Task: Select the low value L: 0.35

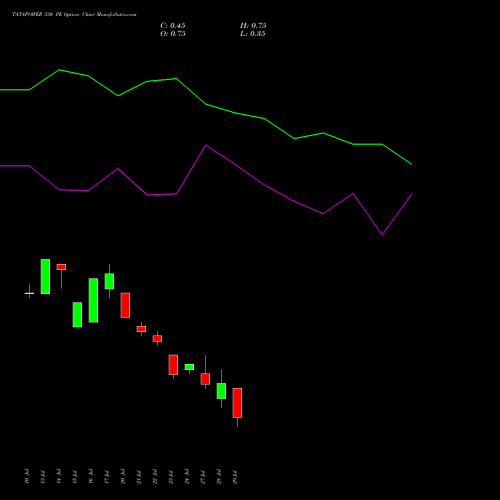Action: [253, 34]
